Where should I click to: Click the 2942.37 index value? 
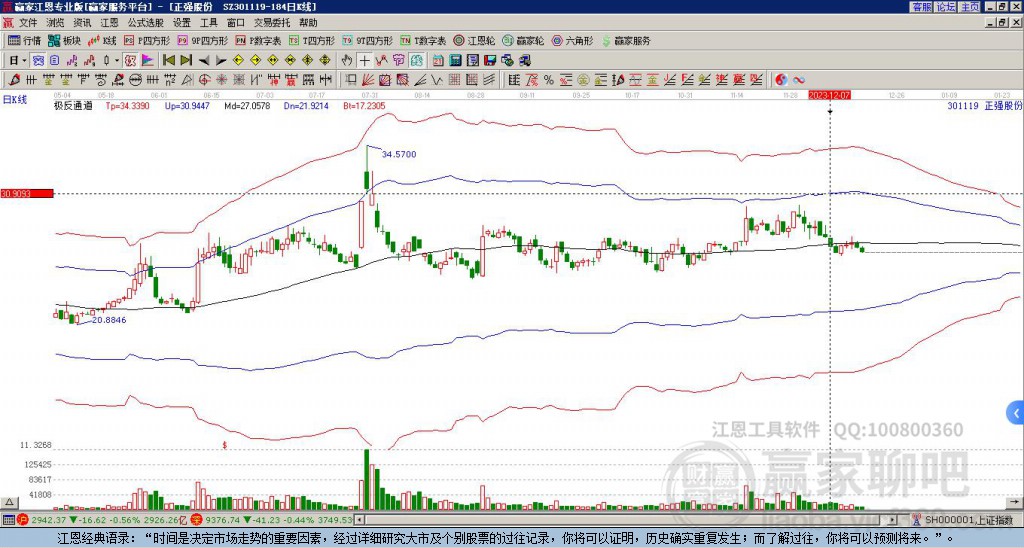49,520
